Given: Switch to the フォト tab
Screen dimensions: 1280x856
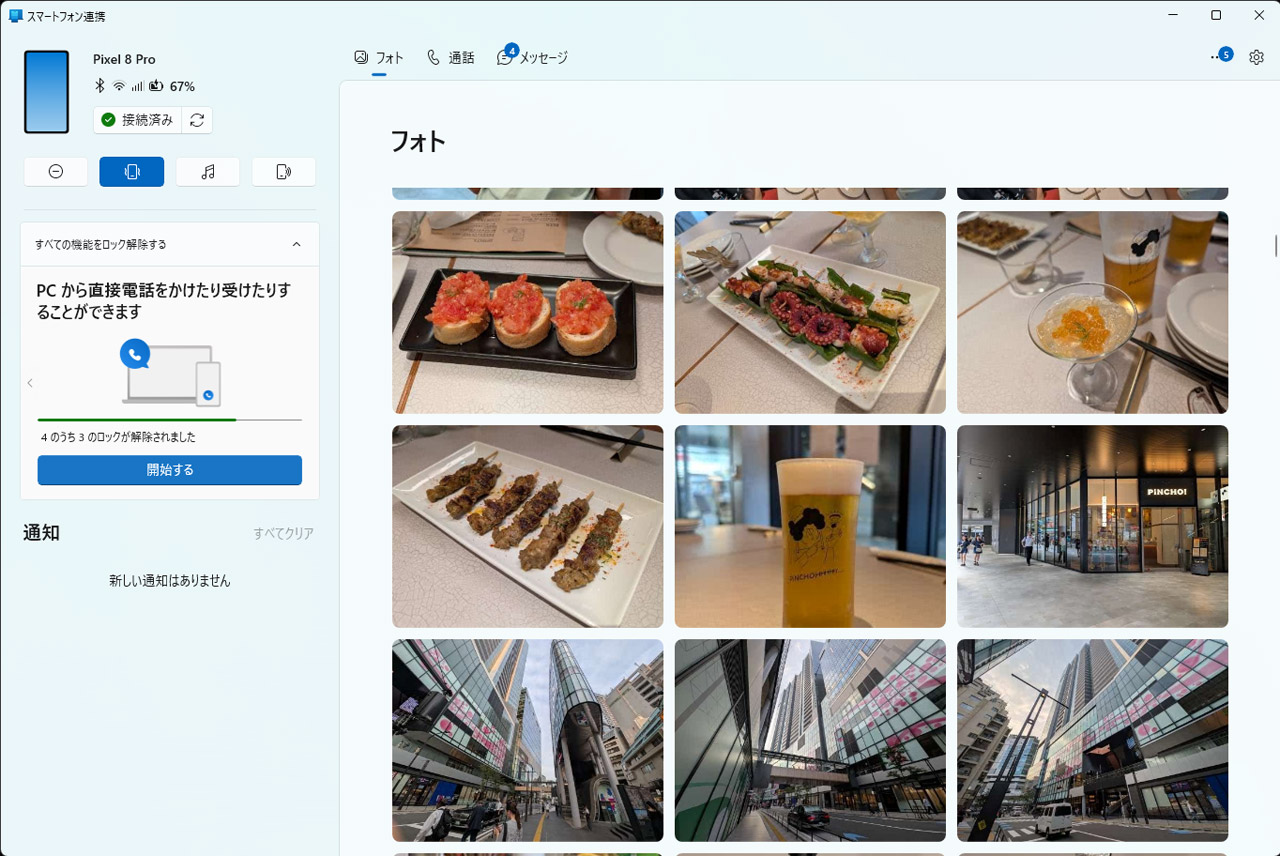Looking at the screenshot, I should [x=379, y=57].
